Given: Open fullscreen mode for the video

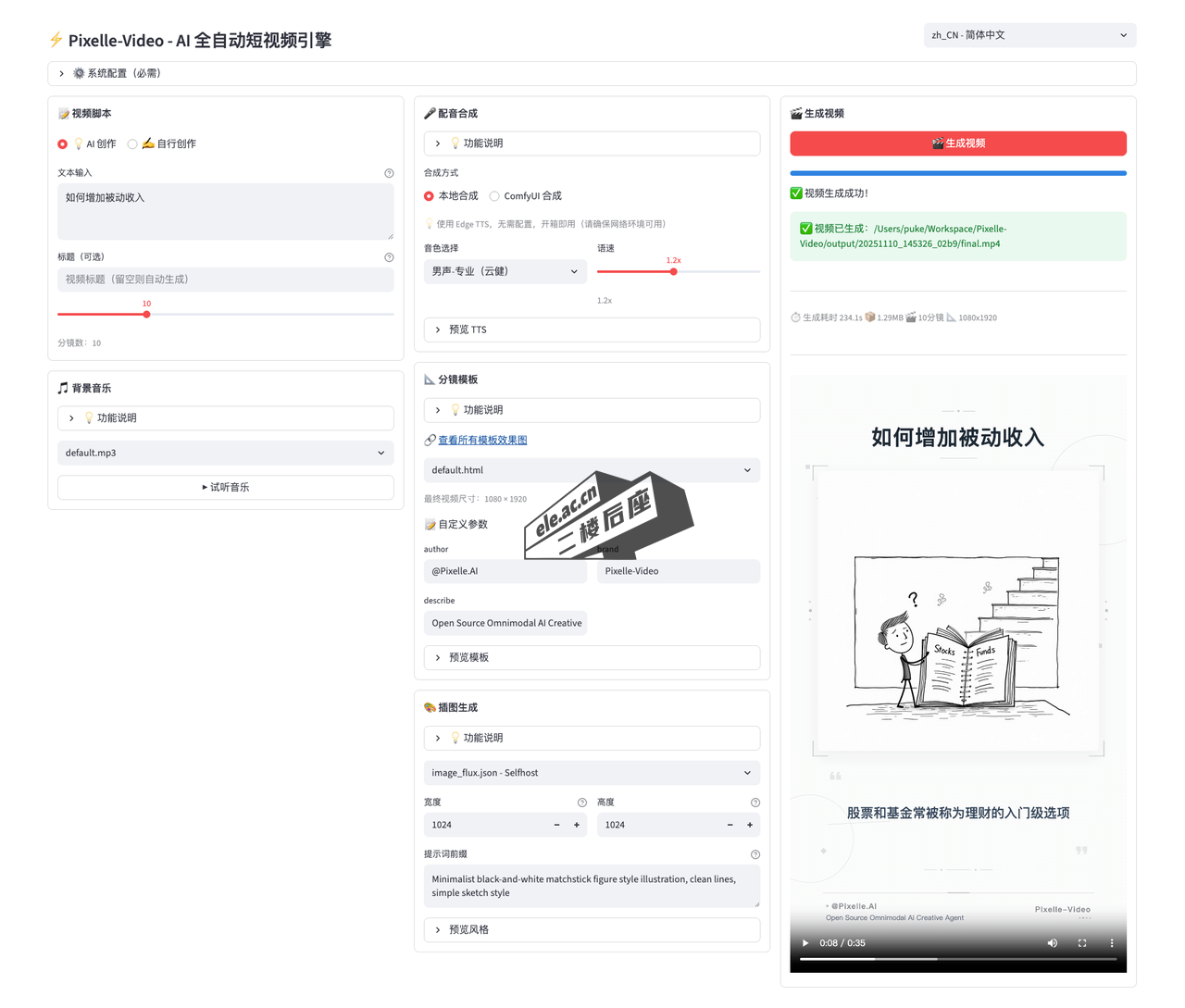Looking at the screenshot, I should [x=1082, y=943].
